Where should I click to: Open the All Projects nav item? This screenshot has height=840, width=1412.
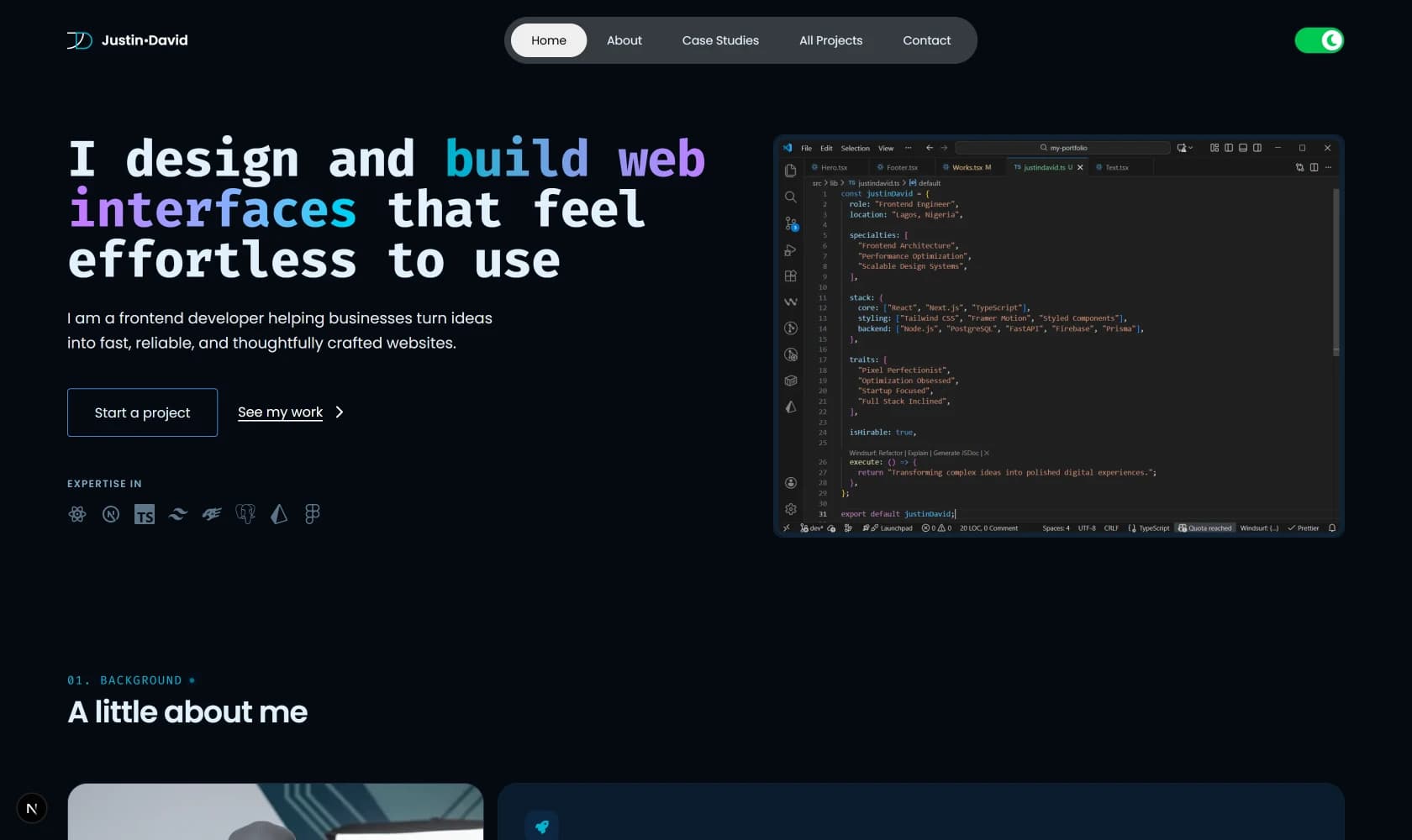[831, 40]
